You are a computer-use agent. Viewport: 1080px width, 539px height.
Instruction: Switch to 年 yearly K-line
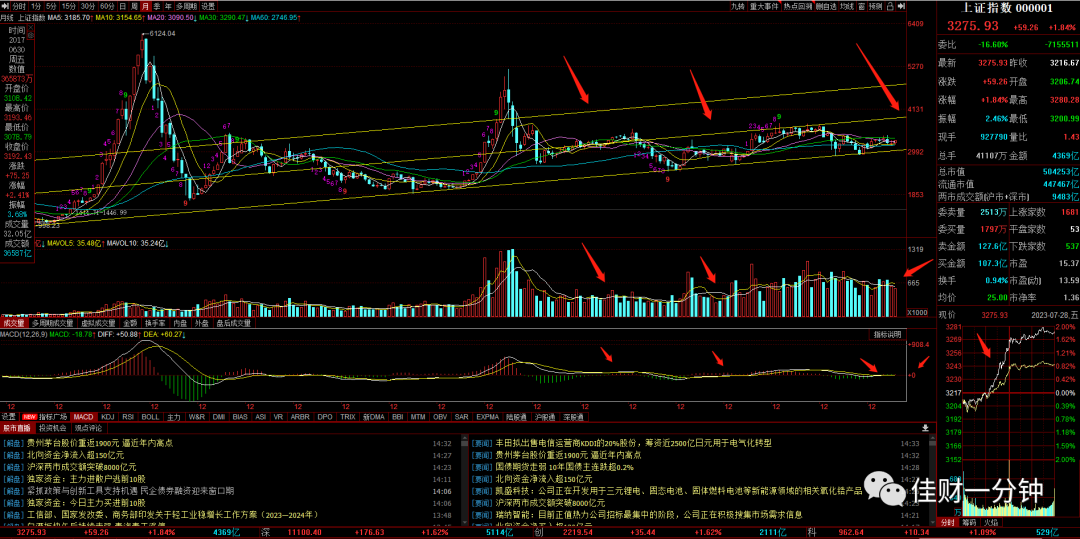click(168, 6)
